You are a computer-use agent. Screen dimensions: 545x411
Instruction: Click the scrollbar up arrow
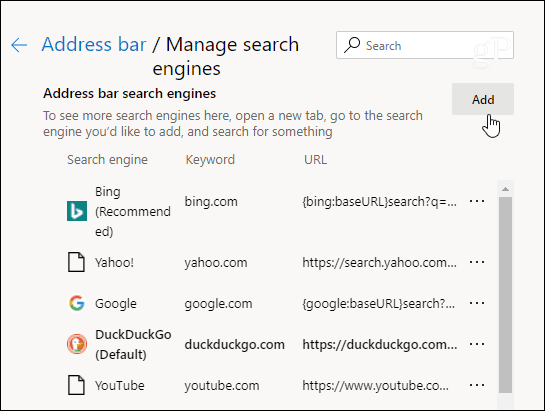click(x=505, y=189)
